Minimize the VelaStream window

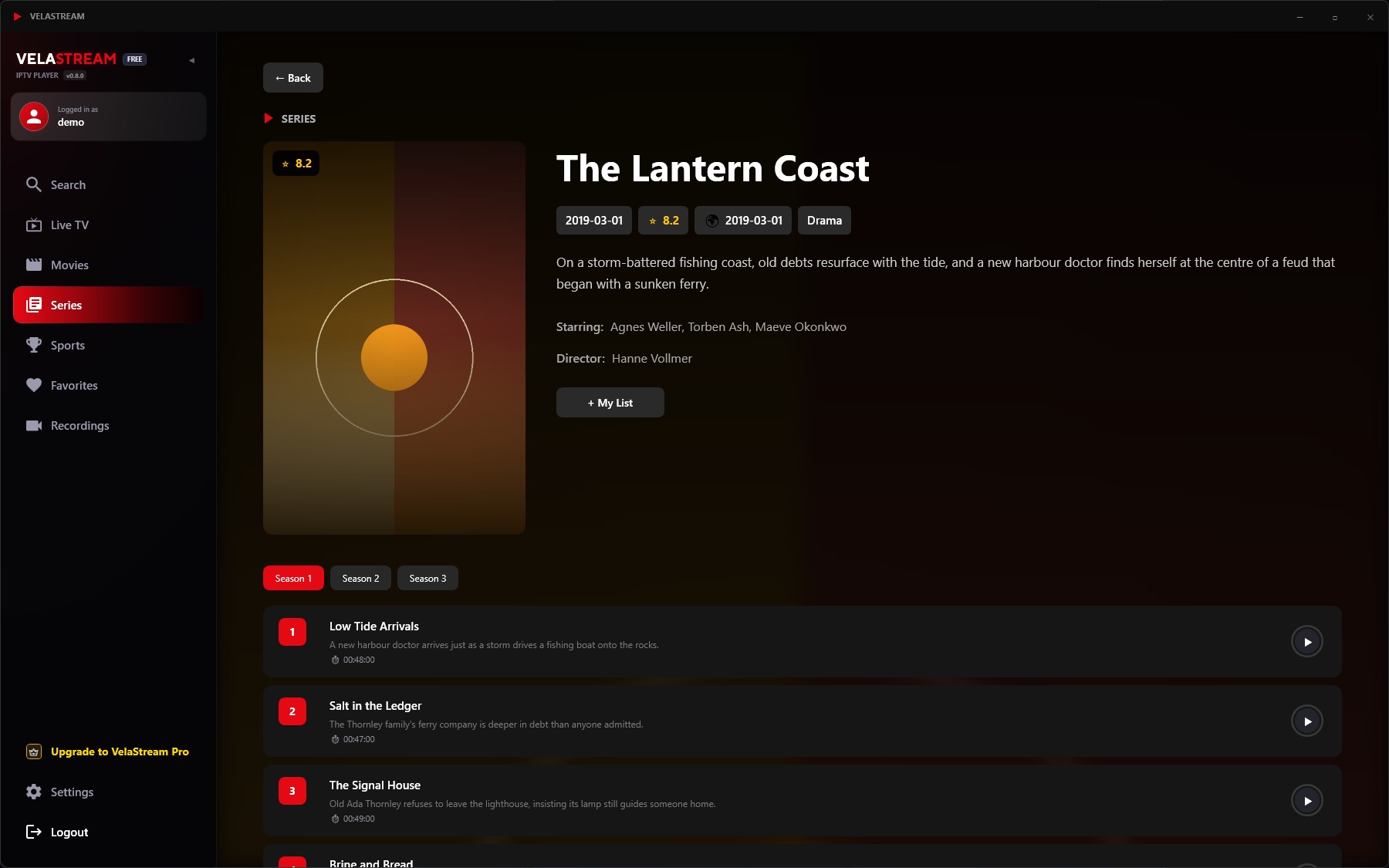(1299, 17)
